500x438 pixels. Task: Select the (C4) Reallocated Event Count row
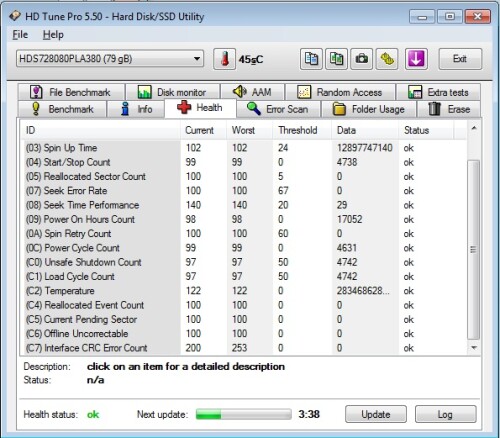click(243, 305)
